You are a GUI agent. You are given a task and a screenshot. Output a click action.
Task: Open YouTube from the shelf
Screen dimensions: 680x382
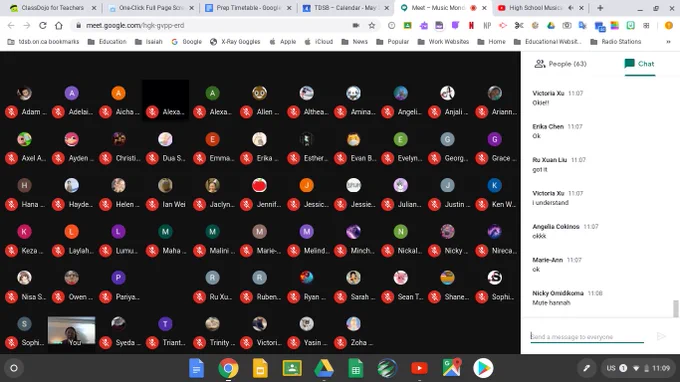pyautogui.click(x=419, y=368)
